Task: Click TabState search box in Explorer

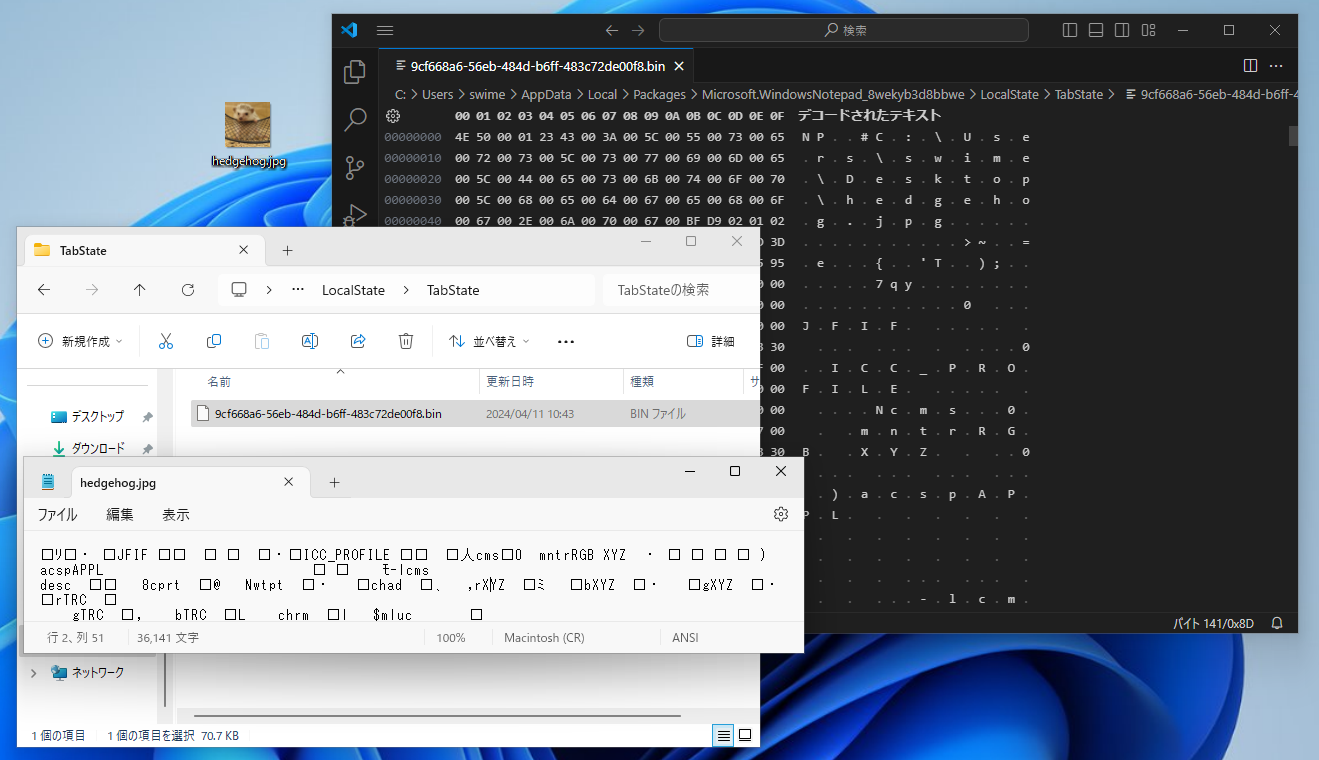Action: click(680, 290)
